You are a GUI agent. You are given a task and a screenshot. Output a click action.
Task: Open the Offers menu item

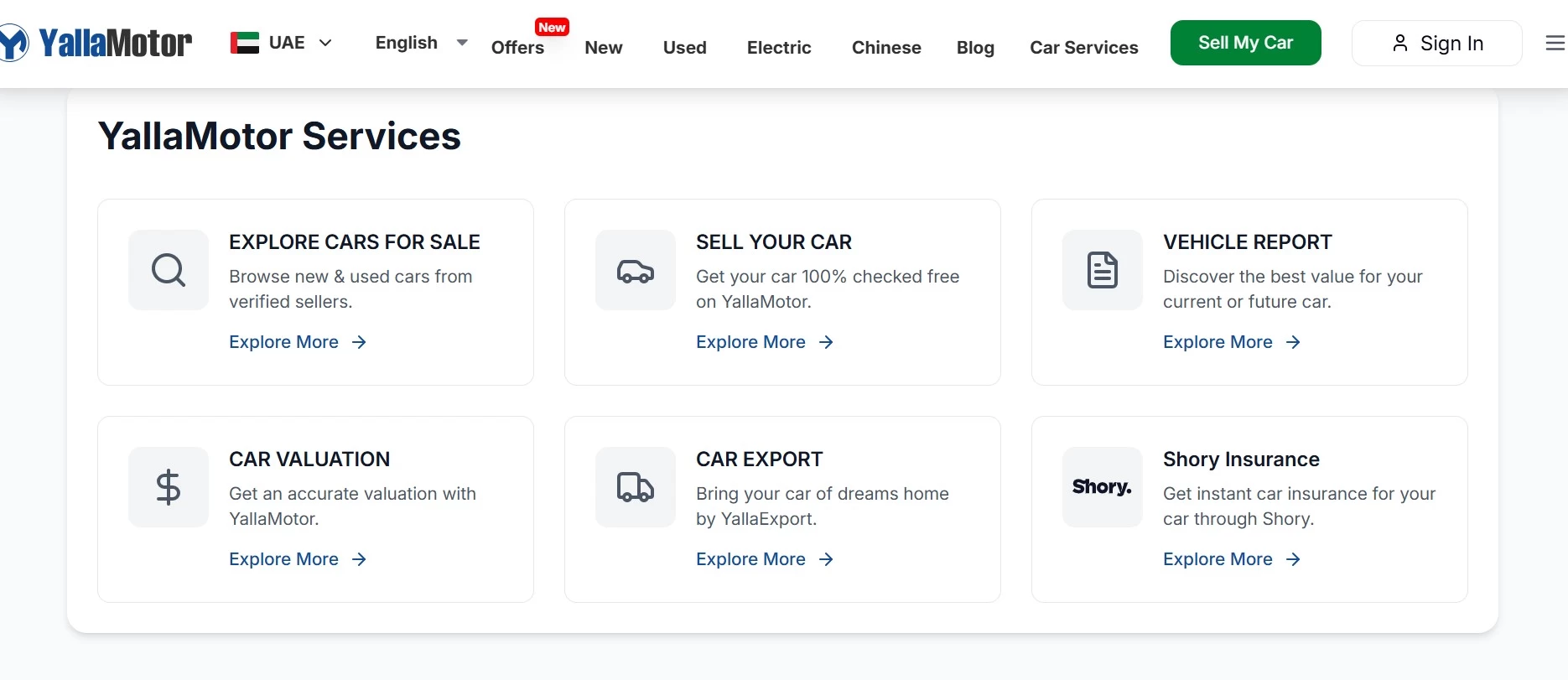tap(517, 48)
